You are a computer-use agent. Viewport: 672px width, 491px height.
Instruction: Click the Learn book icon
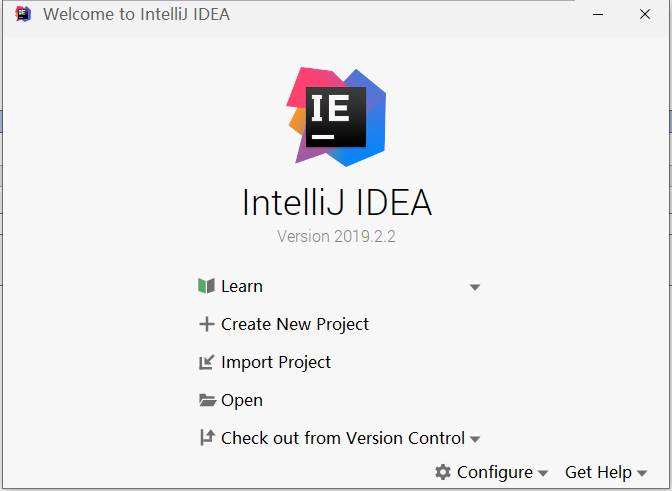207,286
